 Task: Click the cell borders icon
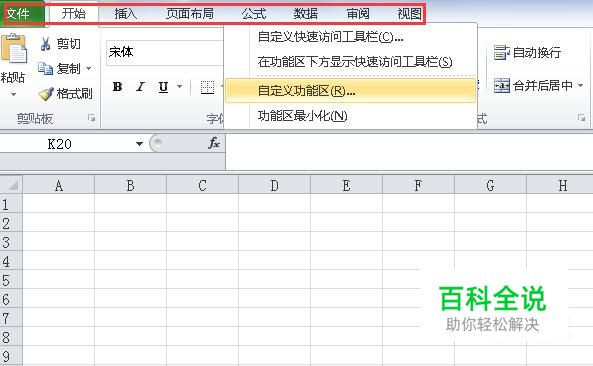(207, 87)
